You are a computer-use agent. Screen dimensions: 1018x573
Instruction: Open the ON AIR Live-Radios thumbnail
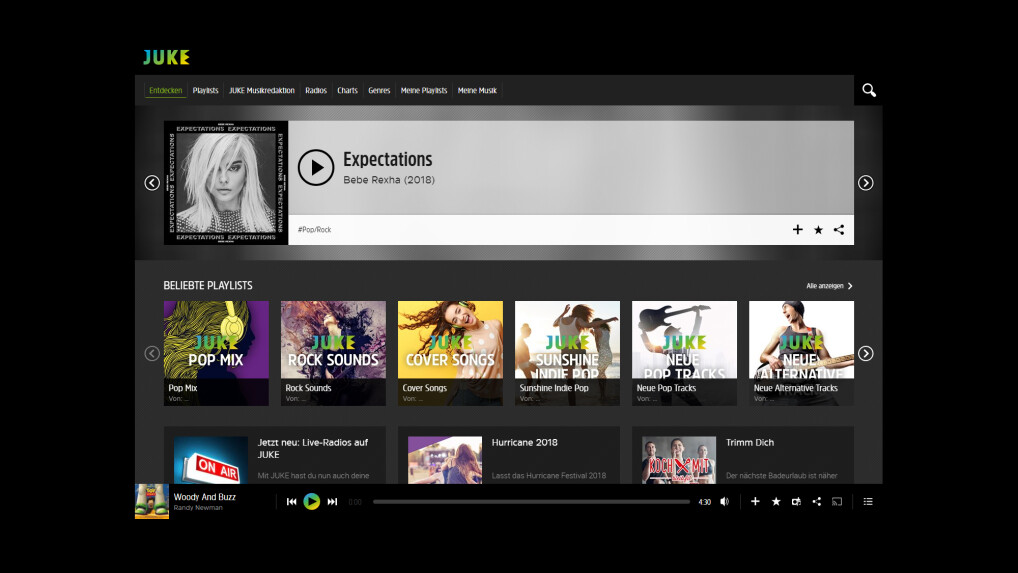211,460
